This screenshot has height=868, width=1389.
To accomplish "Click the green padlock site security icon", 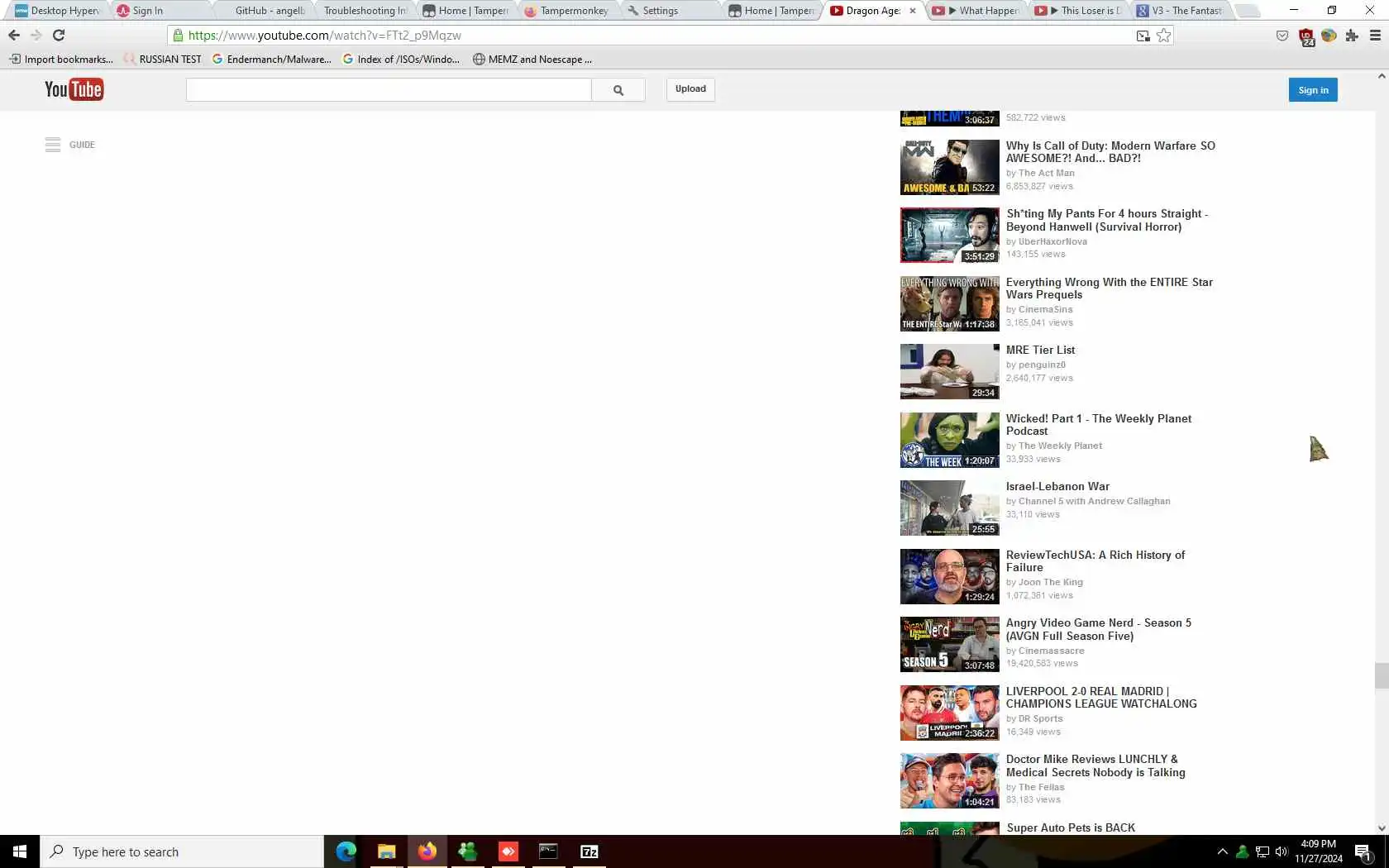I will (x=178, y=36).
